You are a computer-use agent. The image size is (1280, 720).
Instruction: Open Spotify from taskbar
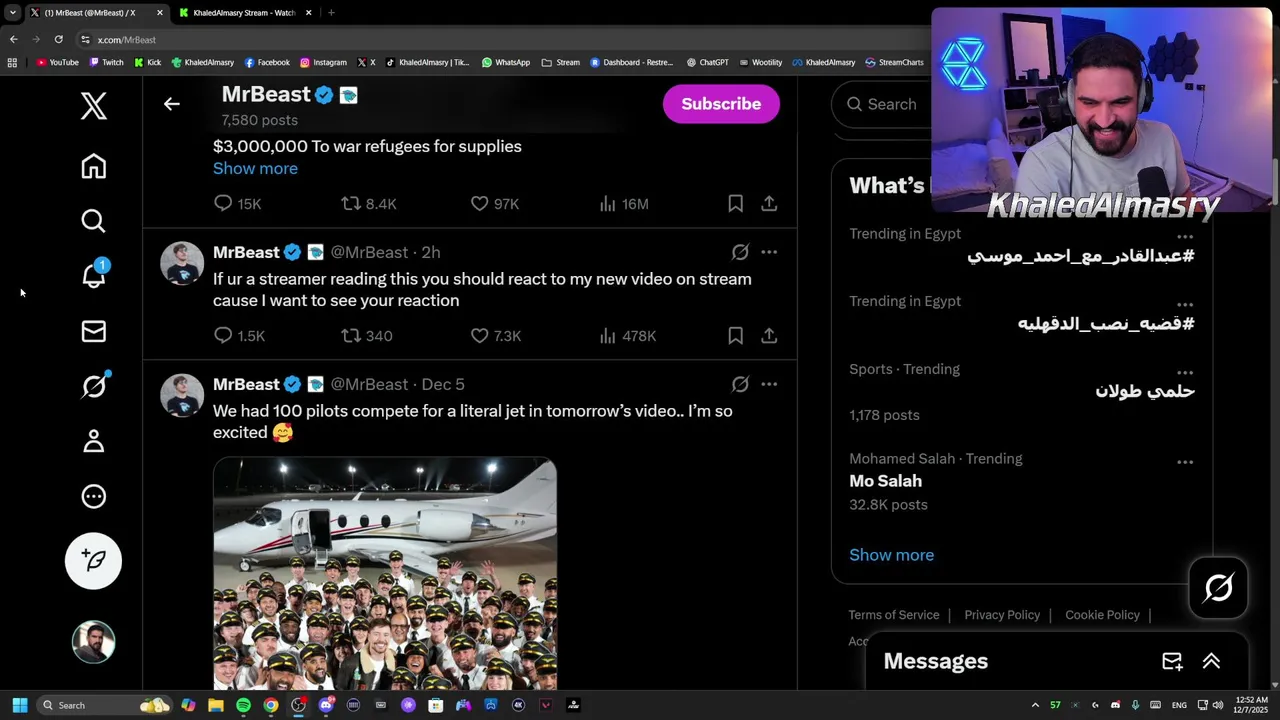click(243, 705)
